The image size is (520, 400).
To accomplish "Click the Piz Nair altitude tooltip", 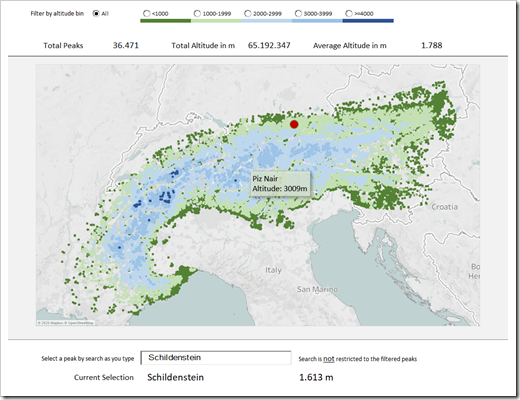I will (x=280, y=184).
